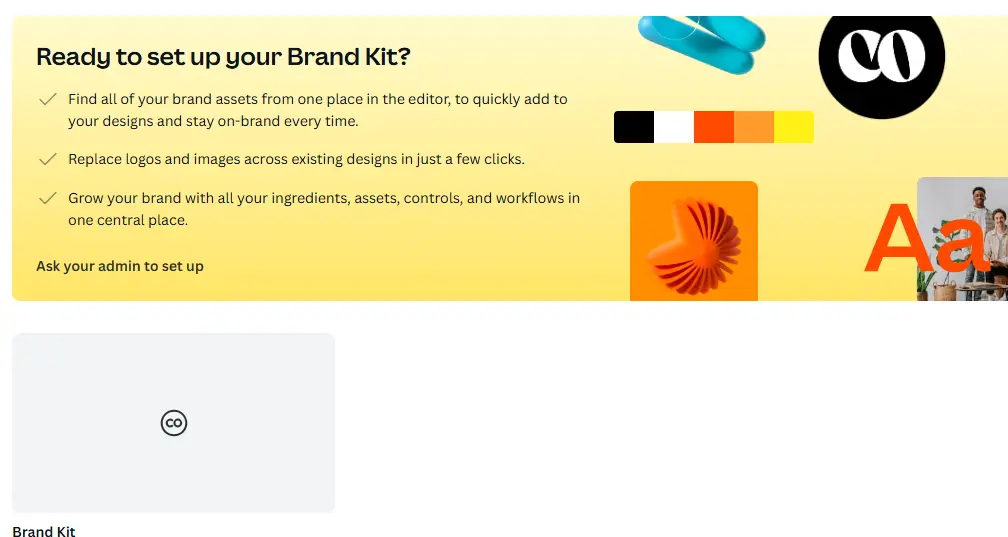Viewport: 1008px width, 537px height.
Task: Click the checkmark beside Grow your brand
Action: (48, 198)
